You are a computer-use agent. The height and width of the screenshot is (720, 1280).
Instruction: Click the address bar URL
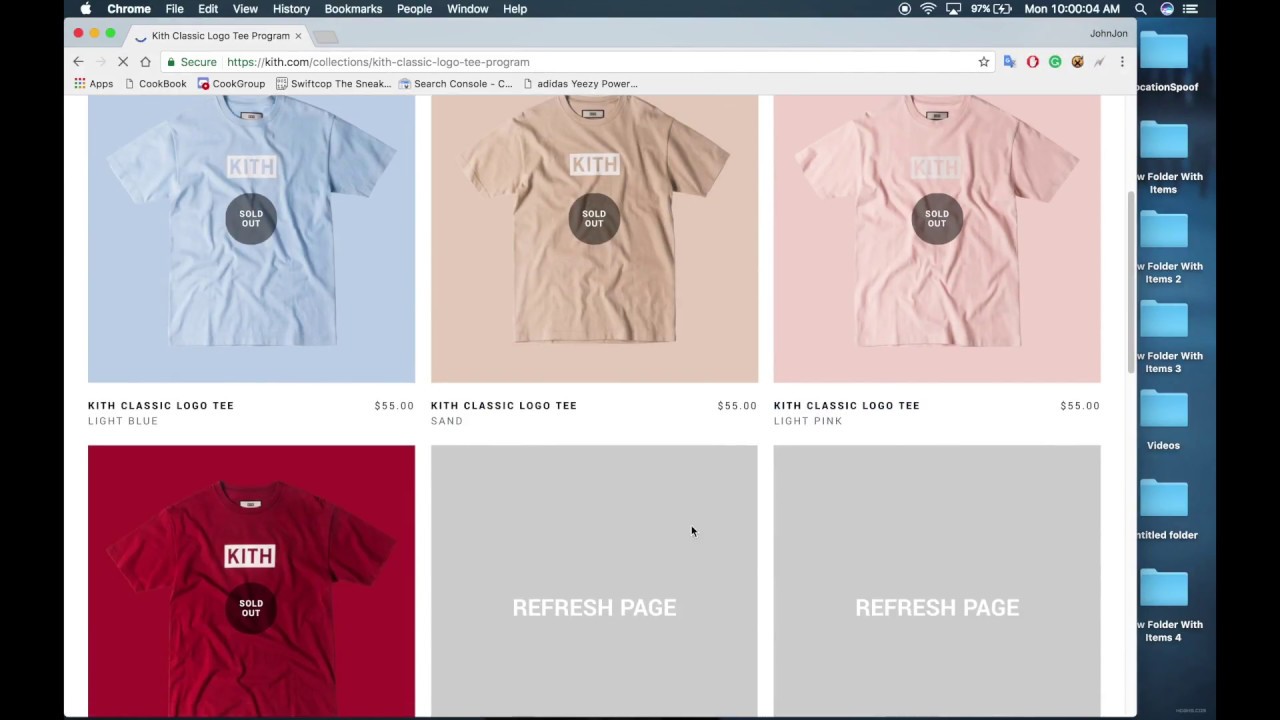[x=378, y=62]
